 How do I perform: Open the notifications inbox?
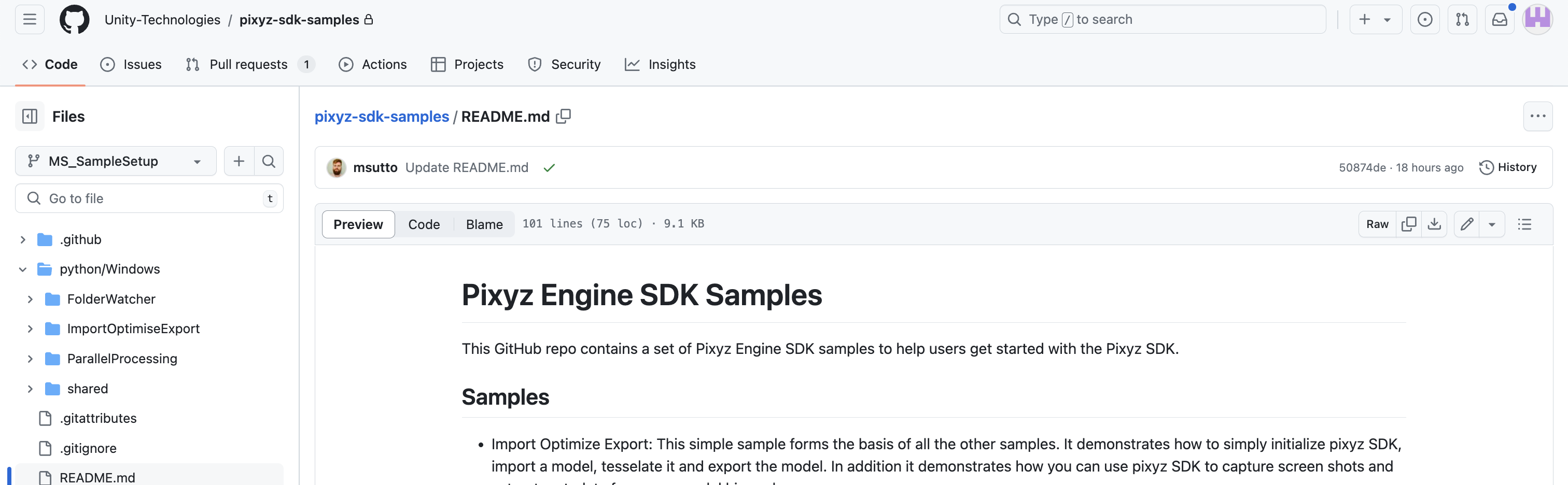click(1499, 20)
